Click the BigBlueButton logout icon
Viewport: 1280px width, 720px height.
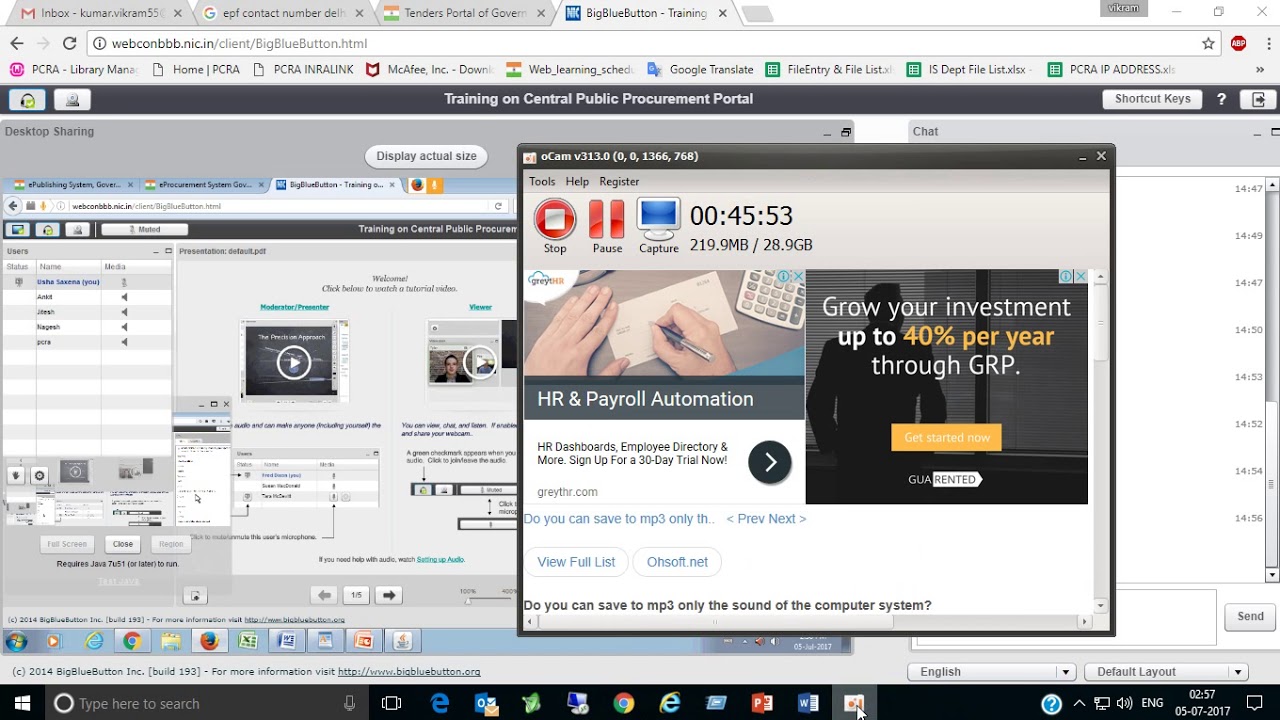tap(1258, 100)
